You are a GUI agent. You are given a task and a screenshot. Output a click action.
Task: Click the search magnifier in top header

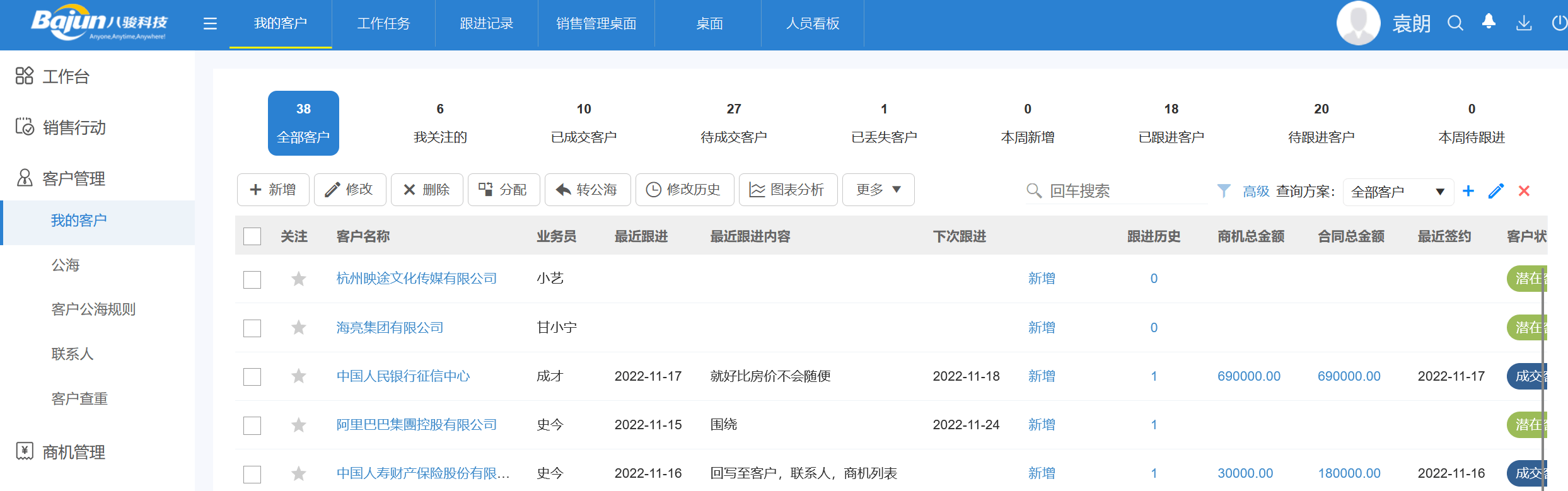[1455, 24]
